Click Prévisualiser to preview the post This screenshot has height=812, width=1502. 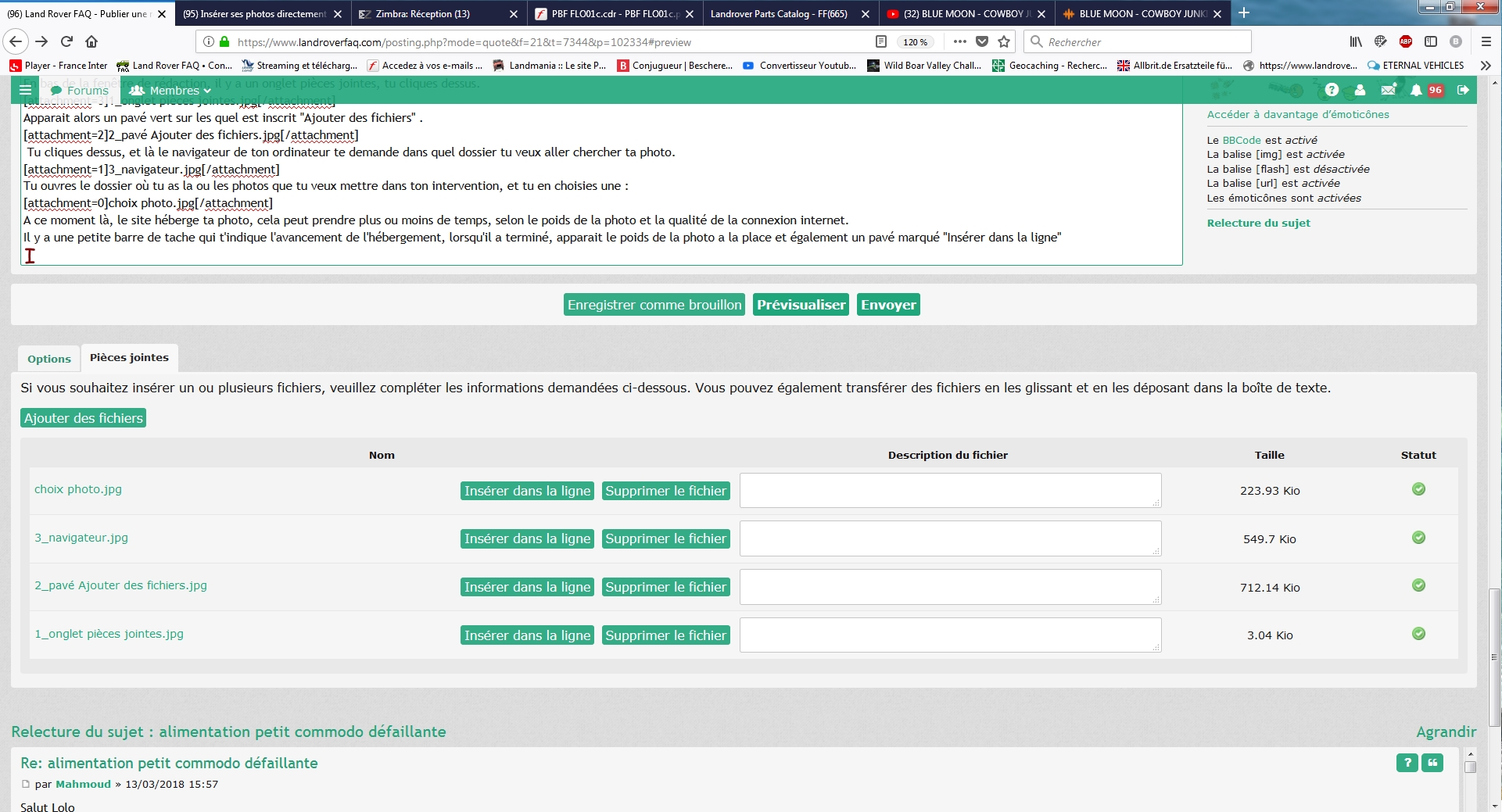click(x=801, y=305)
